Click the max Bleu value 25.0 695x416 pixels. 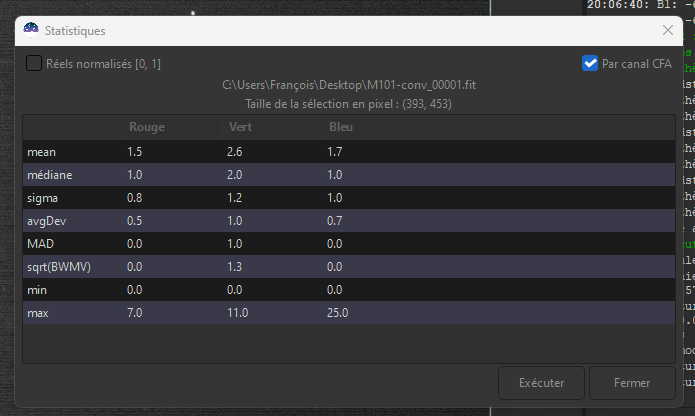[x=338, y=313]
